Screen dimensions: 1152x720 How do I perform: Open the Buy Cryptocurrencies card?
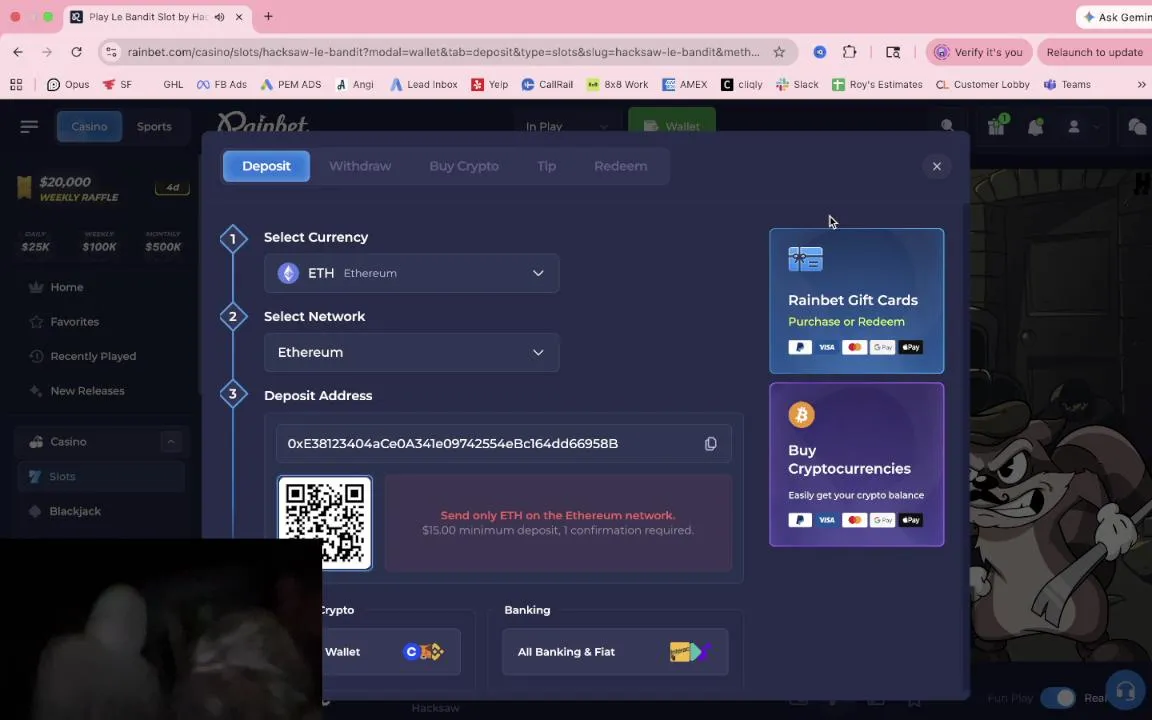tap(856, 464)
